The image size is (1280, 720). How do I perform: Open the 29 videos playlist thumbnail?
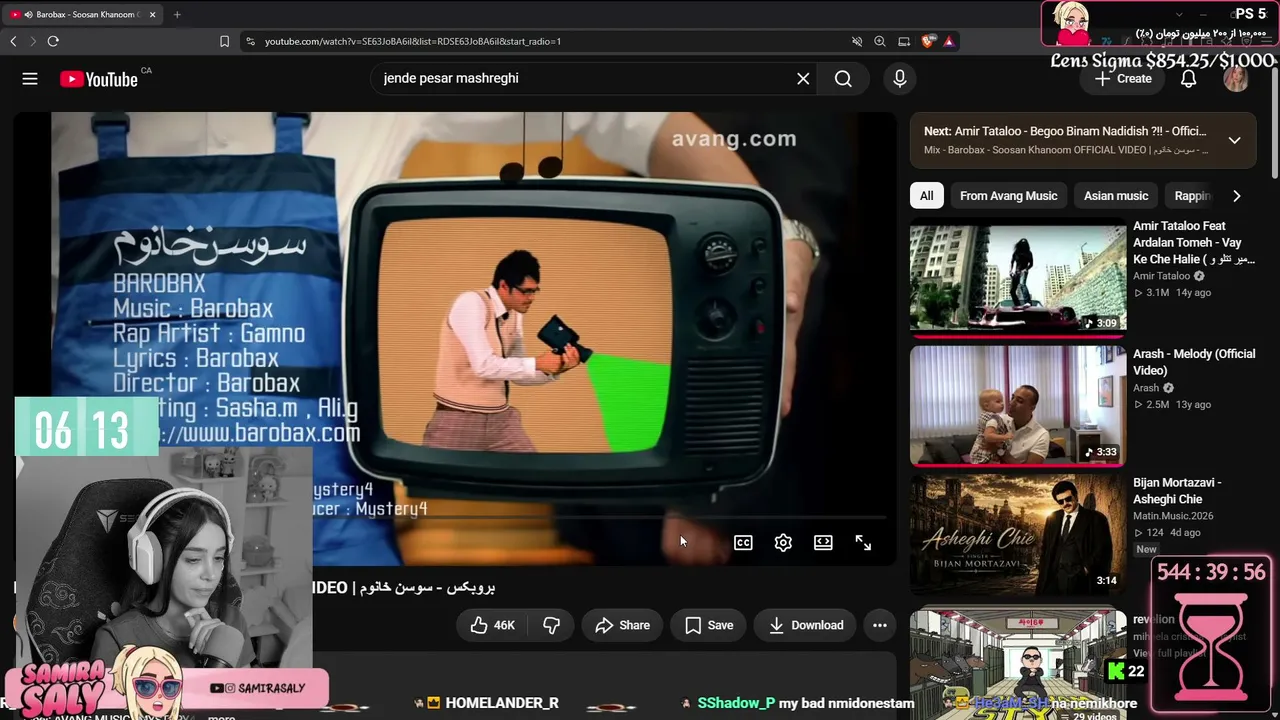[1018, 665]
